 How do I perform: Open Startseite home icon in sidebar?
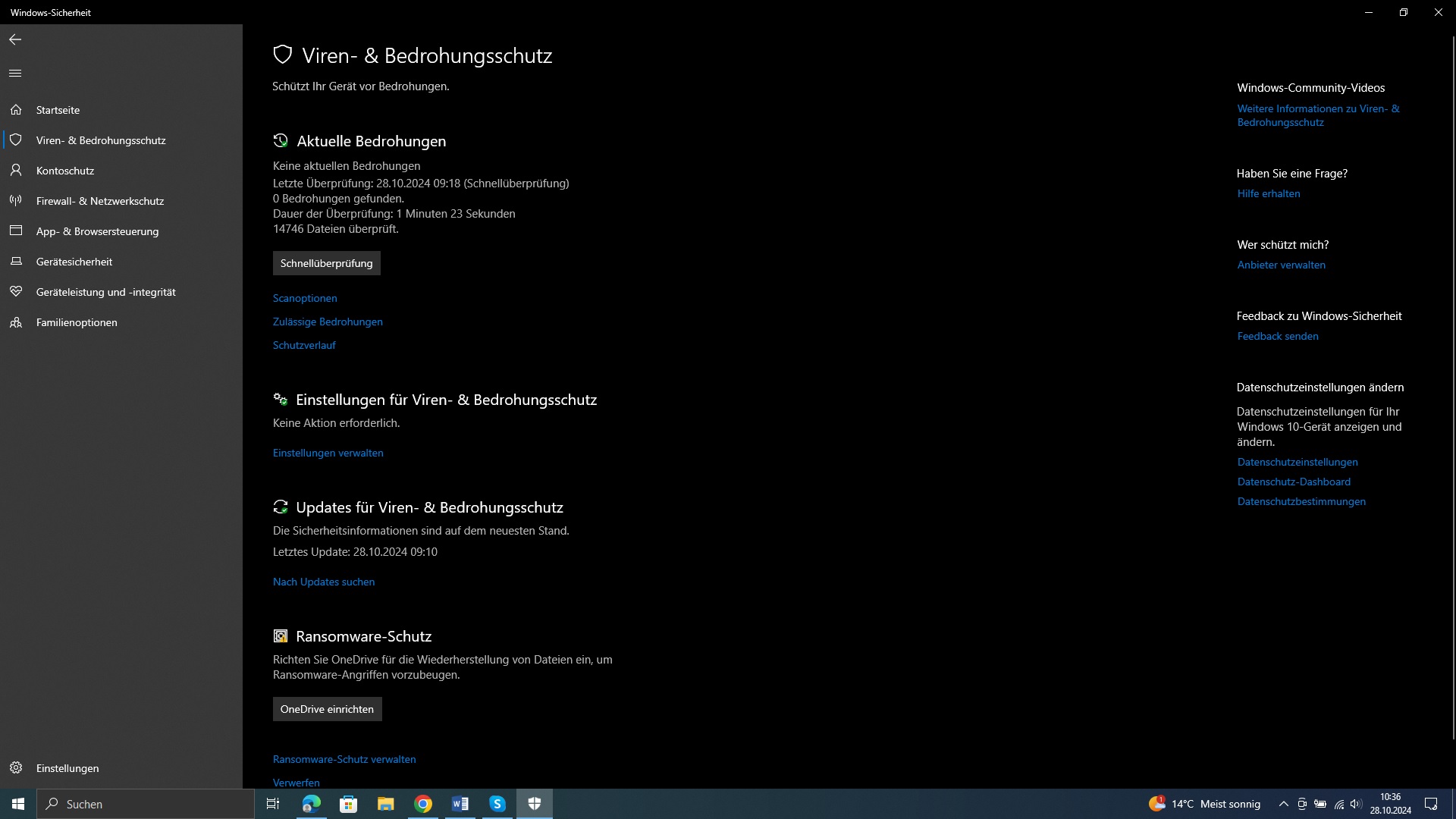16,110
